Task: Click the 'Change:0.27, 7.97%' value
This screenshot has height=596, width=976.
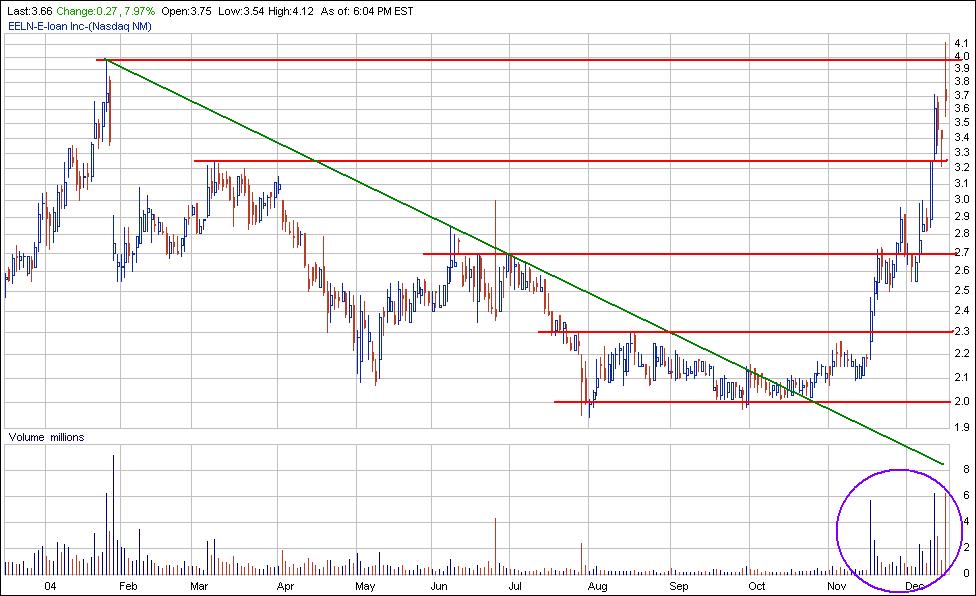Action: (x=106, y=11)
